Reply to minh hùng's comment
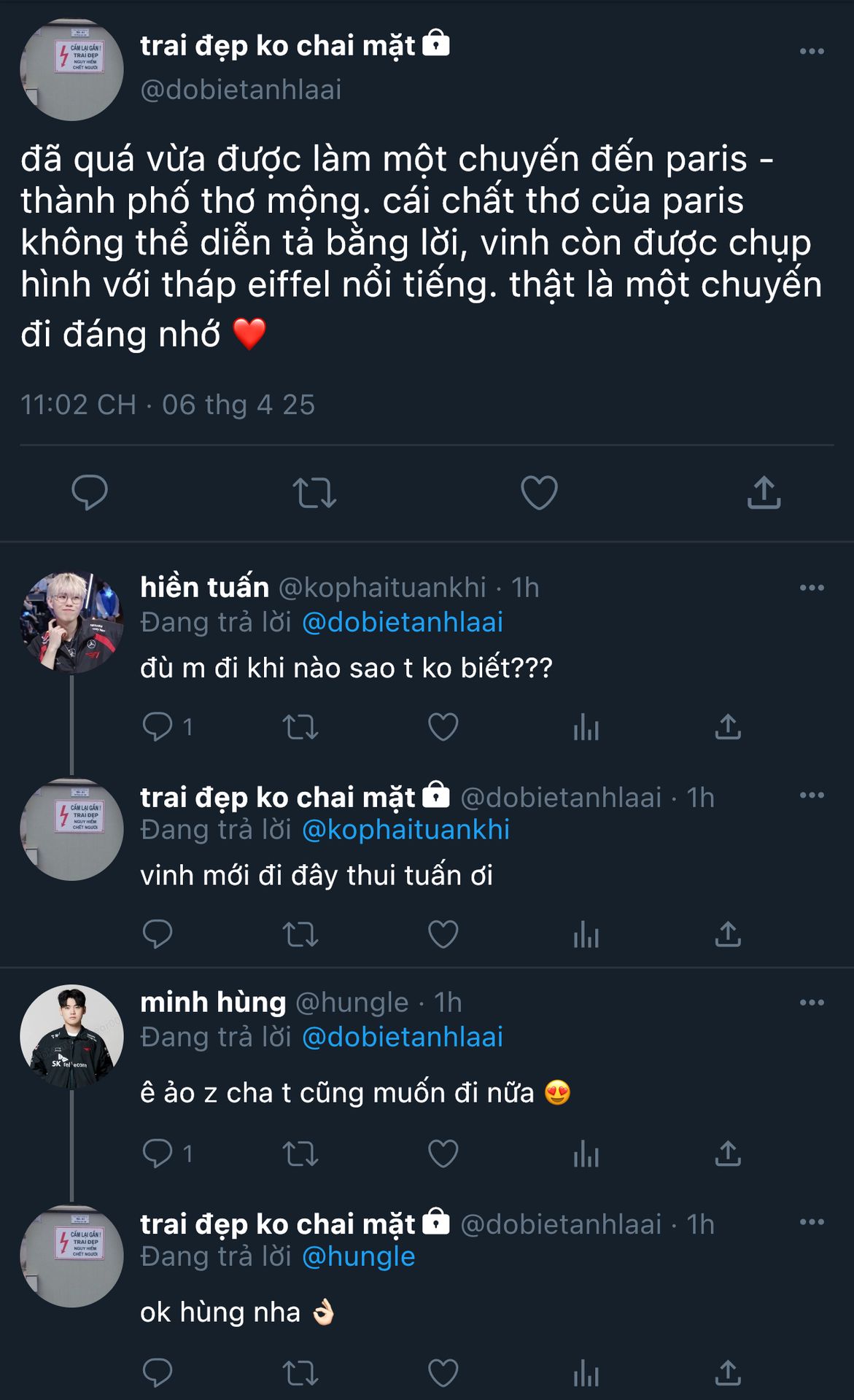Image resolution: width=854 pixels, height=1400 pixels. pyautogui.click(x=158, y=1154)
